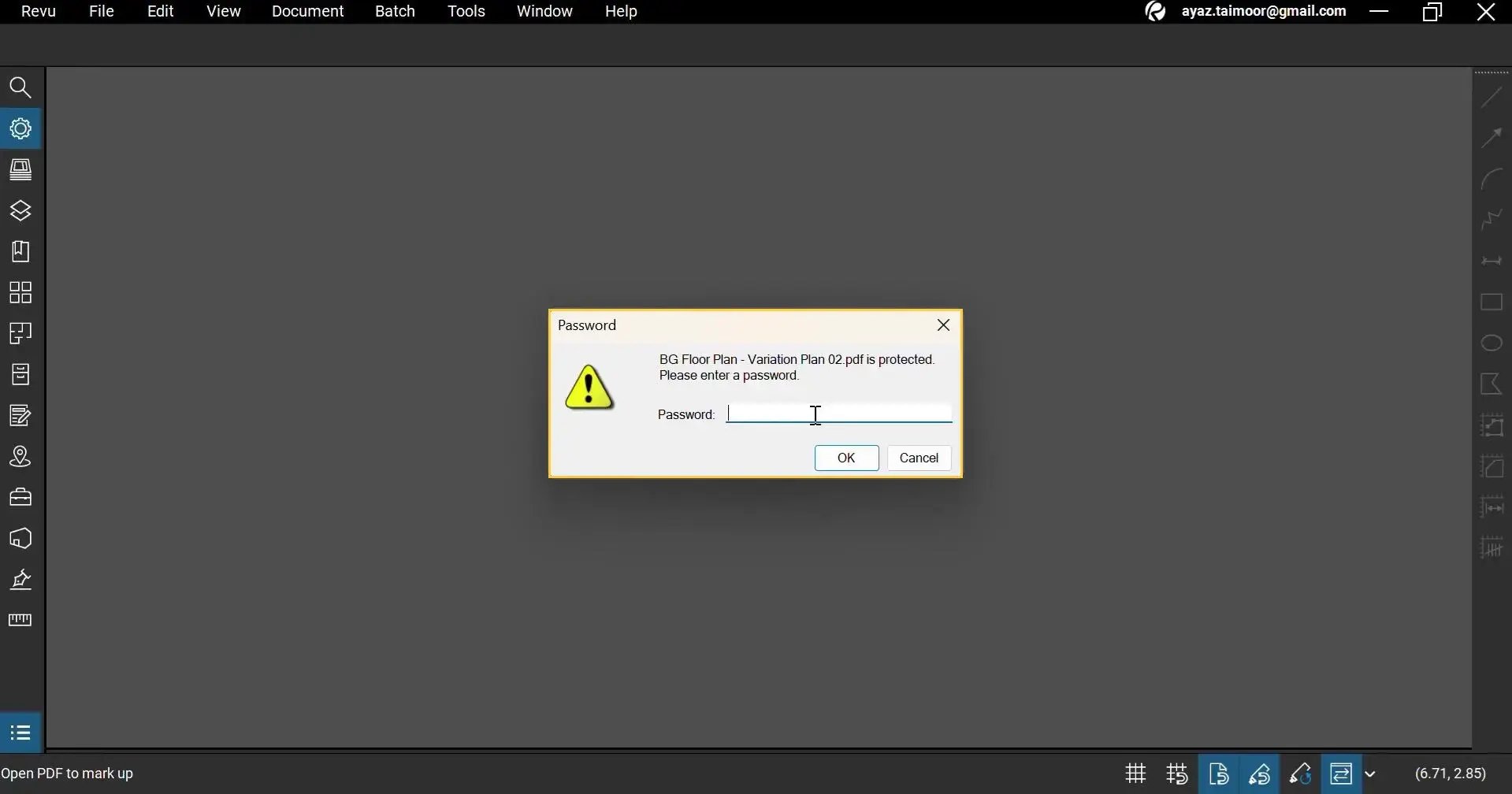This screenshot has width=1512, height=794.
Task: Open the Help menu
Action: (621, 11)
